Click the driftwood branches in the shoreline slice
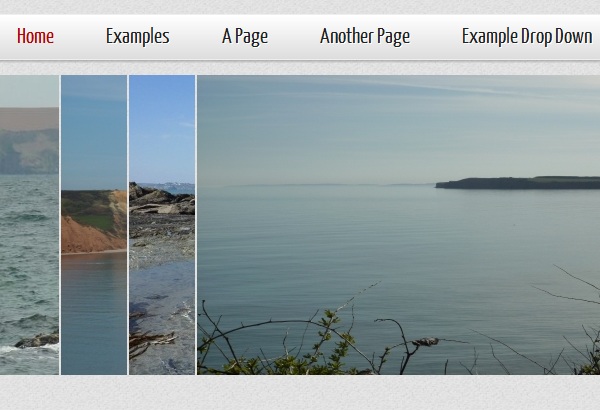This screenshot has width=600, height=410. click(x=151, y=343)
